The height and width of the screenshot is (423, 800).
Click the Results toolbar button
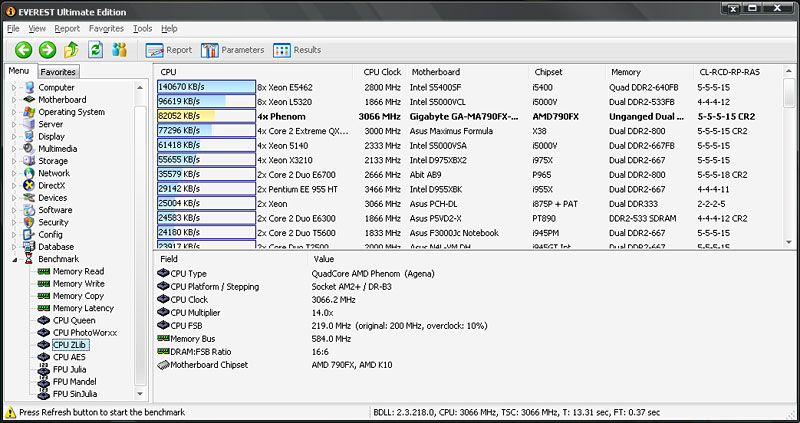click(x=297, y=50)
